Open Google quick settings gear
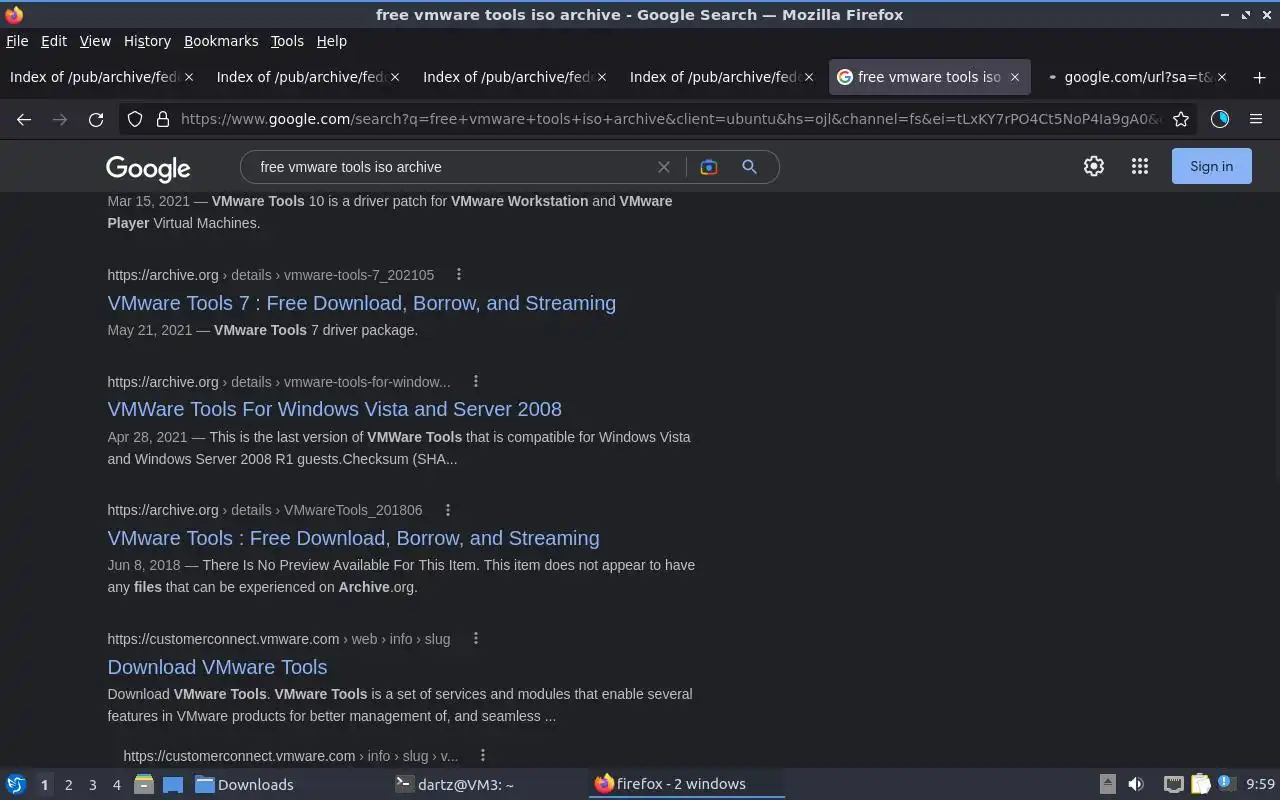 click(1094, 167)
